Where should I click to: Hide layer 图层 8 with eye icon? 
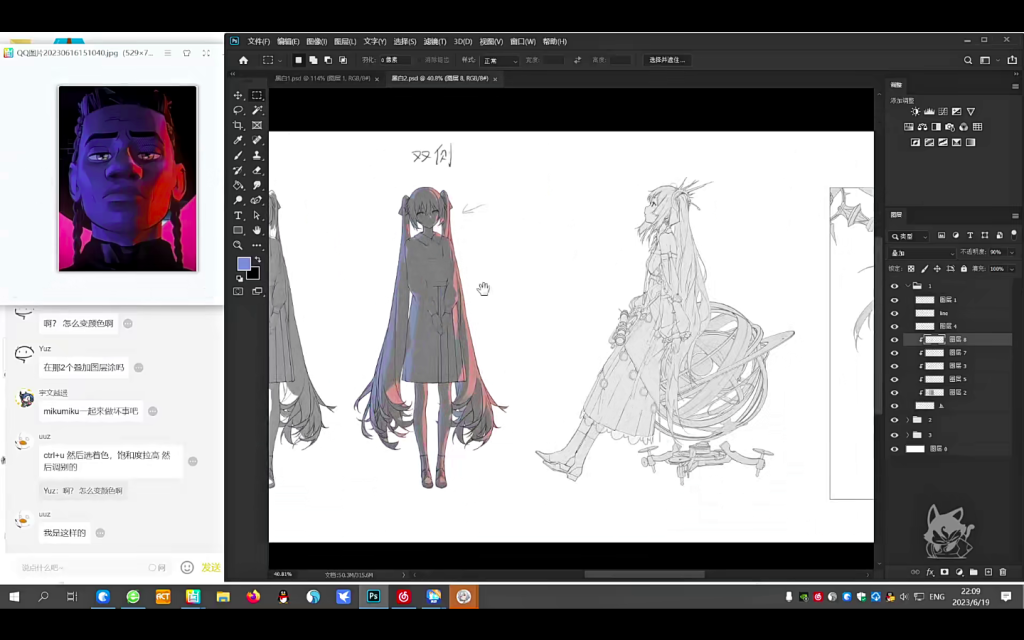tap(894, 340)
